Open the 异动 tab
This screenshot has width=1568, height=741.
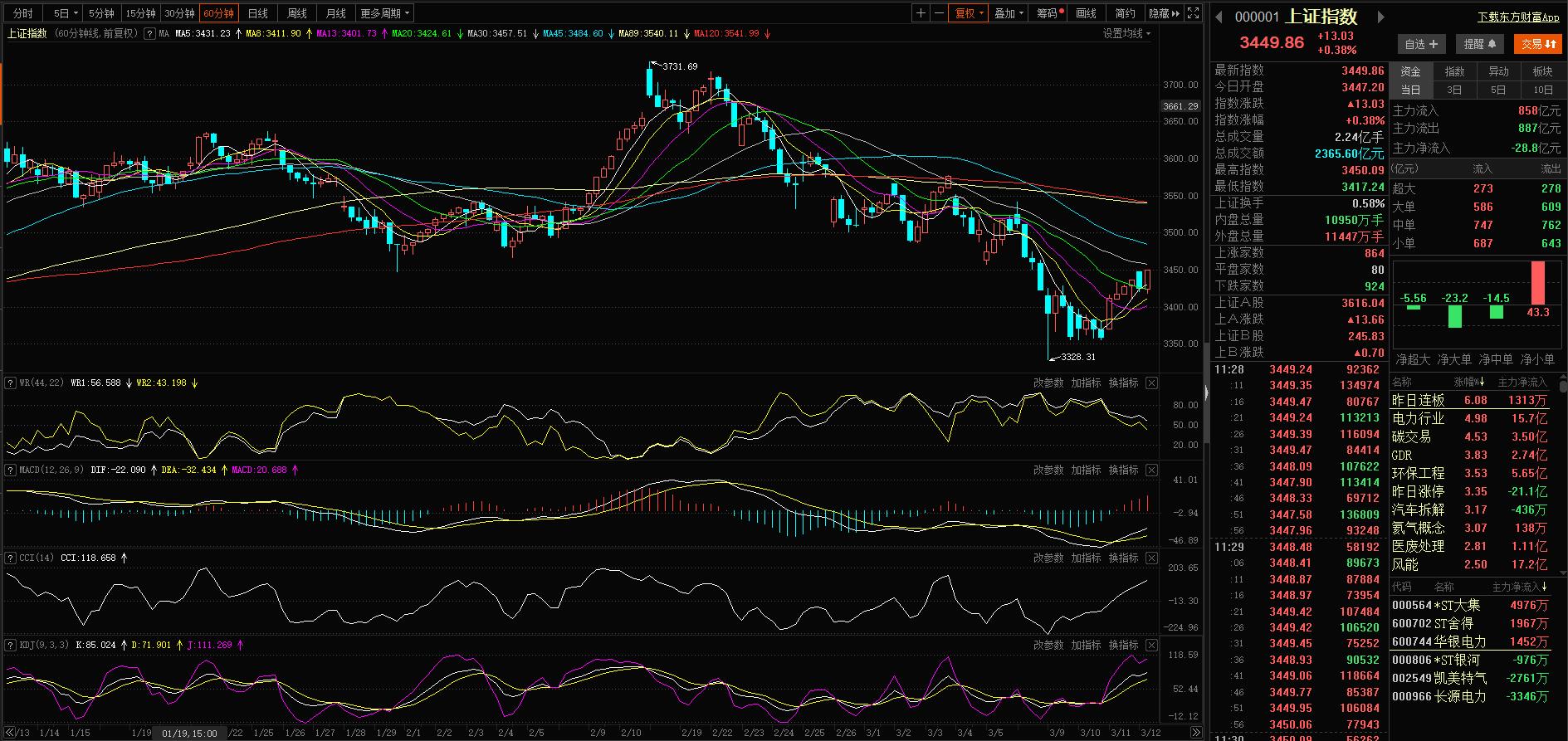coord(1498,71)
